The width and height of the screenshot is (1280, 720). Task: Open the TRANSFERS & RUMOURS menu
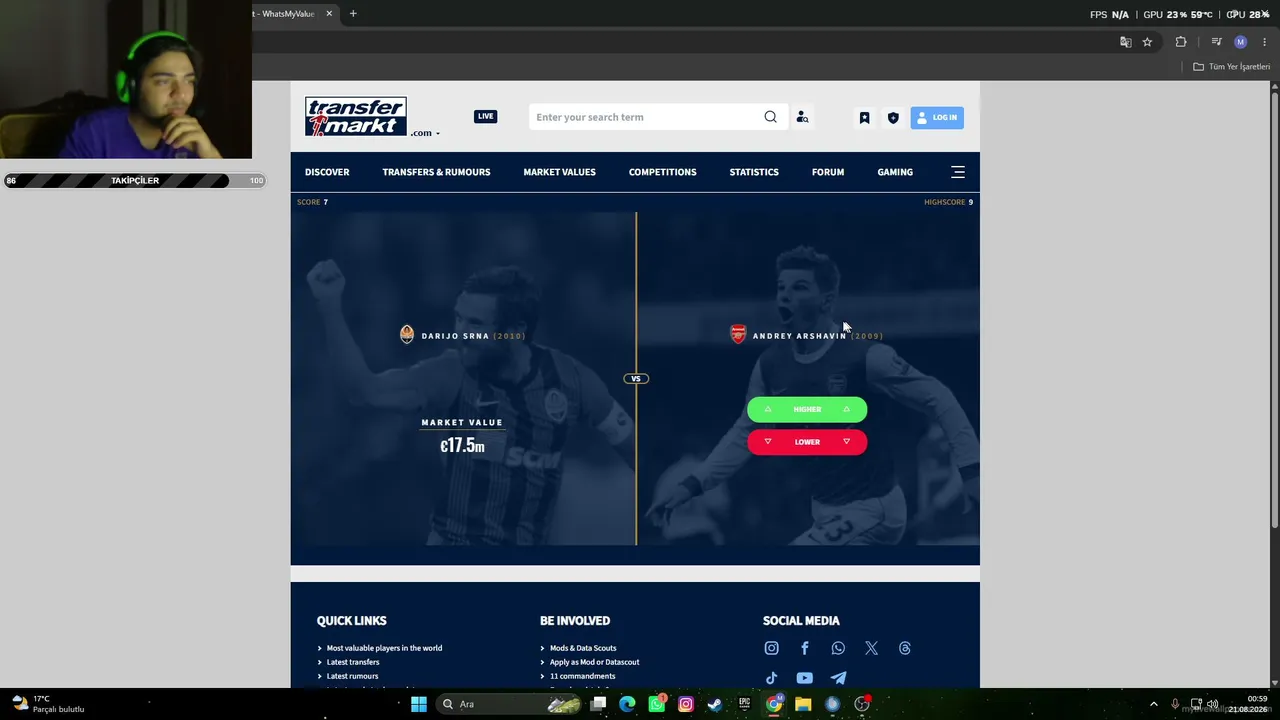[436, 172]
